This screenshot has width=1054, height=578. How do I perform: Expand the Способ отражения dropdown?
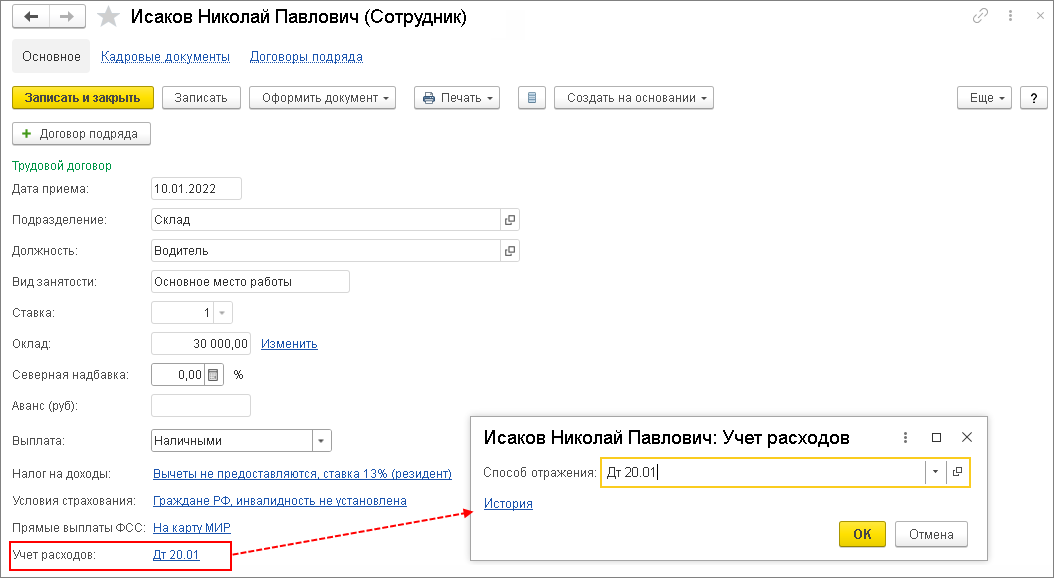[935, 472]
